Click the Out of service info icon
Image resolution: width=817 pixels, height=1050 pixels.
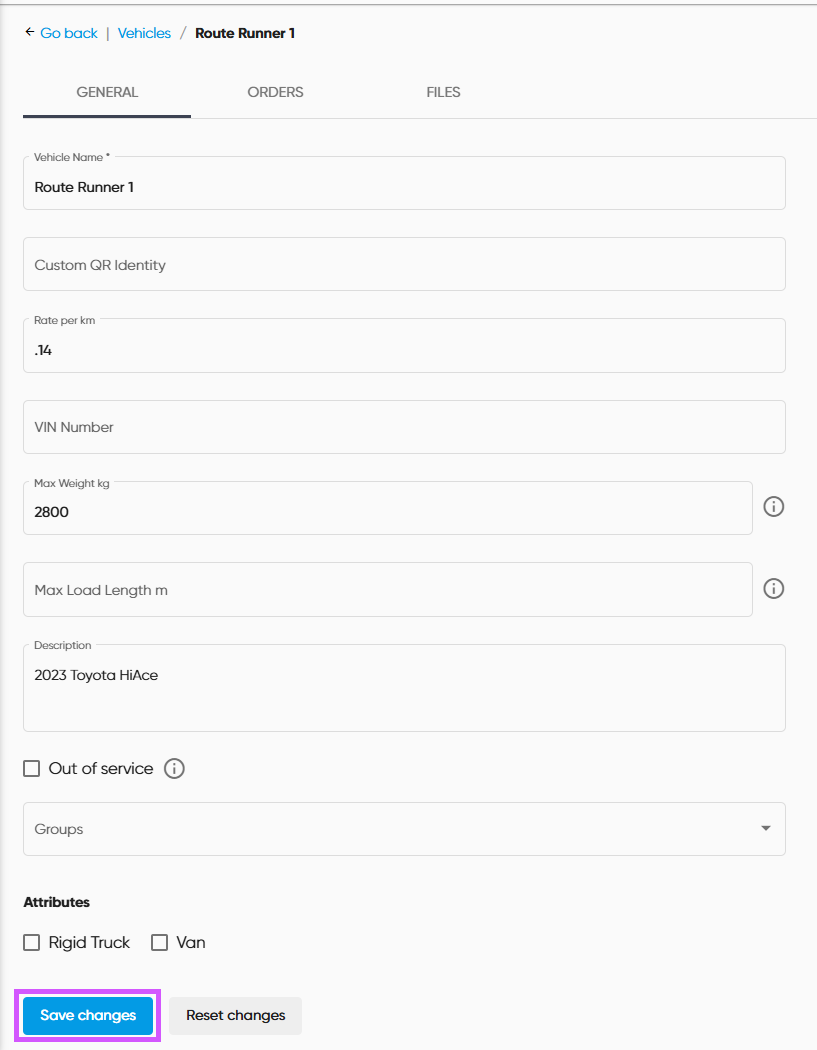click(x=174, y=769)
